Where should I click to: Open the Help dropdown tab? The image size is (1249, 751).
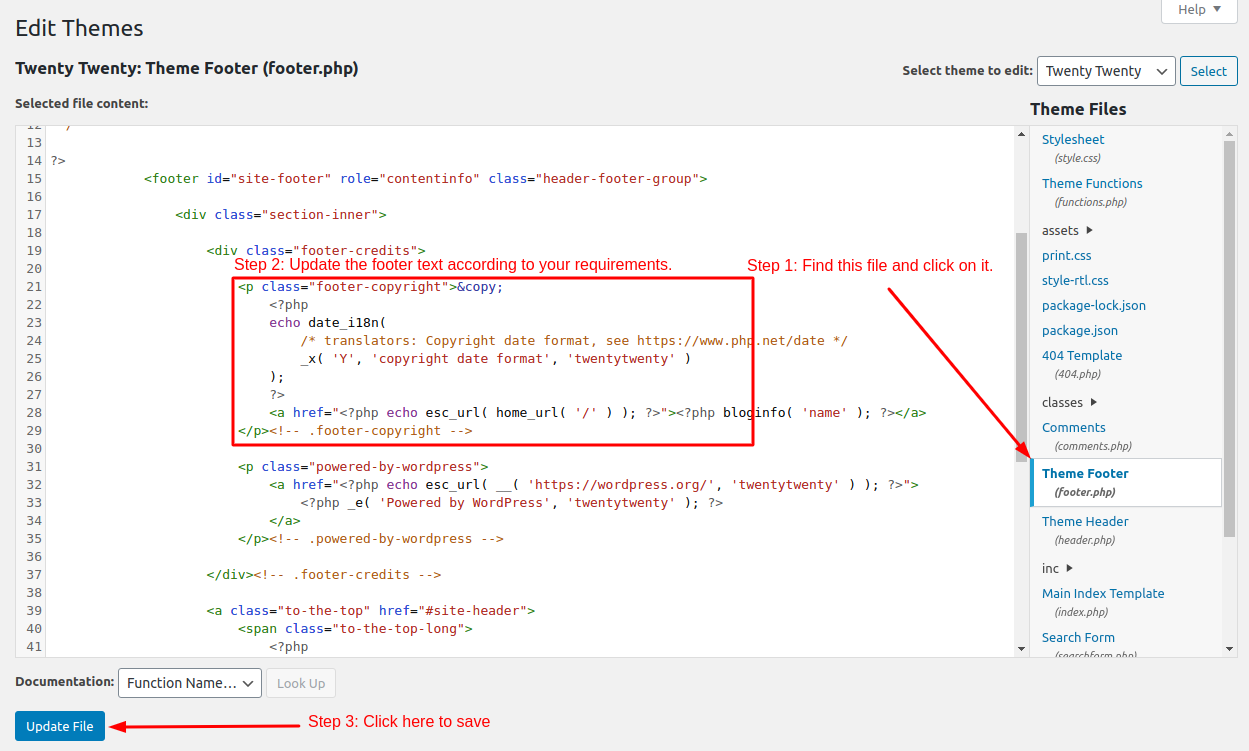click(1199, 10)
